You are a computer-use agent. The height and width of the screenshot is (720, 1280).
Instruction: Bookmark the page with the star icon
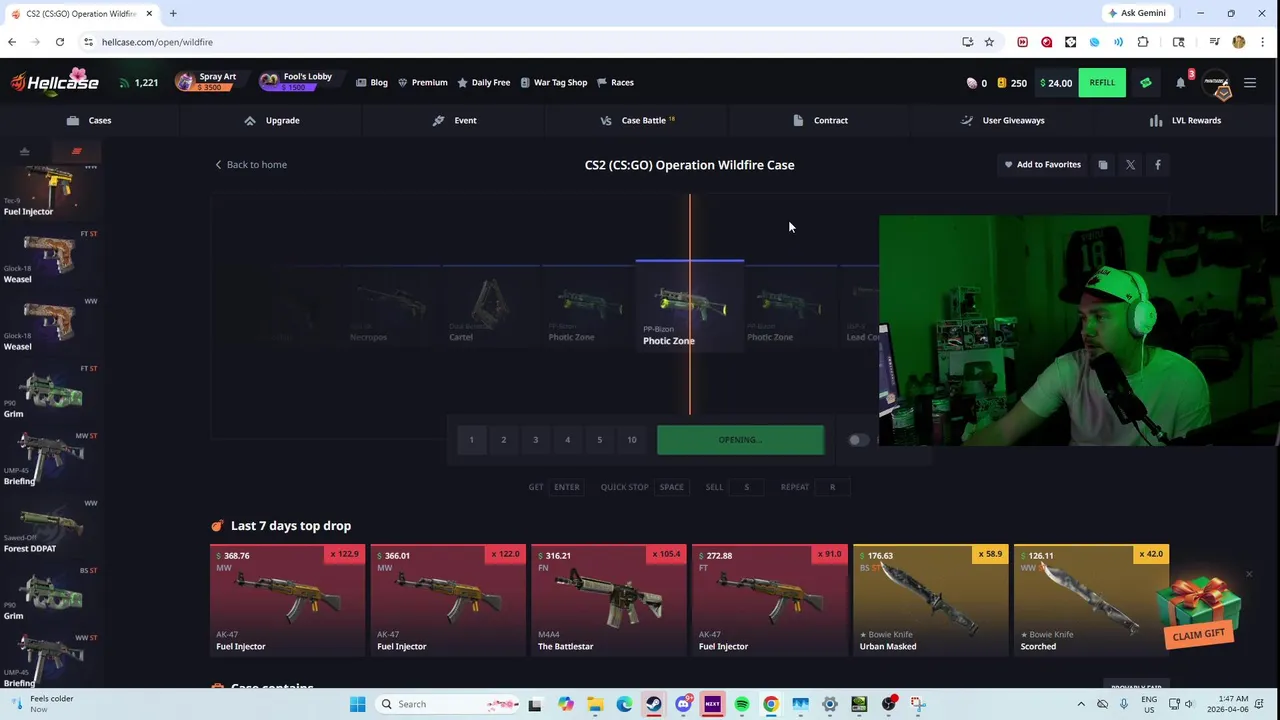[x=989, y=42]
